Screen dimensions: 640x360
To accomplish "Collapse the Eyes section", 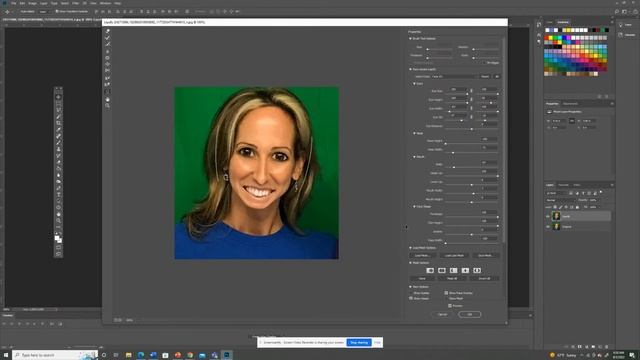I will click(x=414, y=84).
